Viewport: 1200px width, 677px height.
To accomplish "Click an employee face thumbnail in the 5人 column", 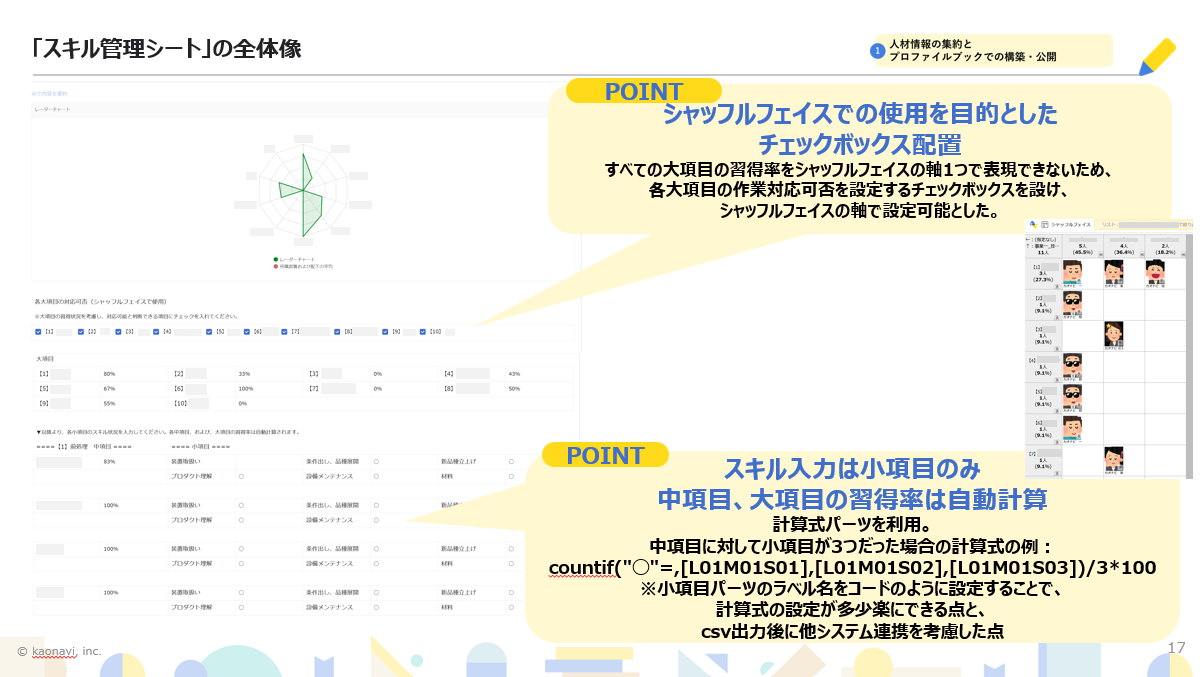I will 1073,272.
